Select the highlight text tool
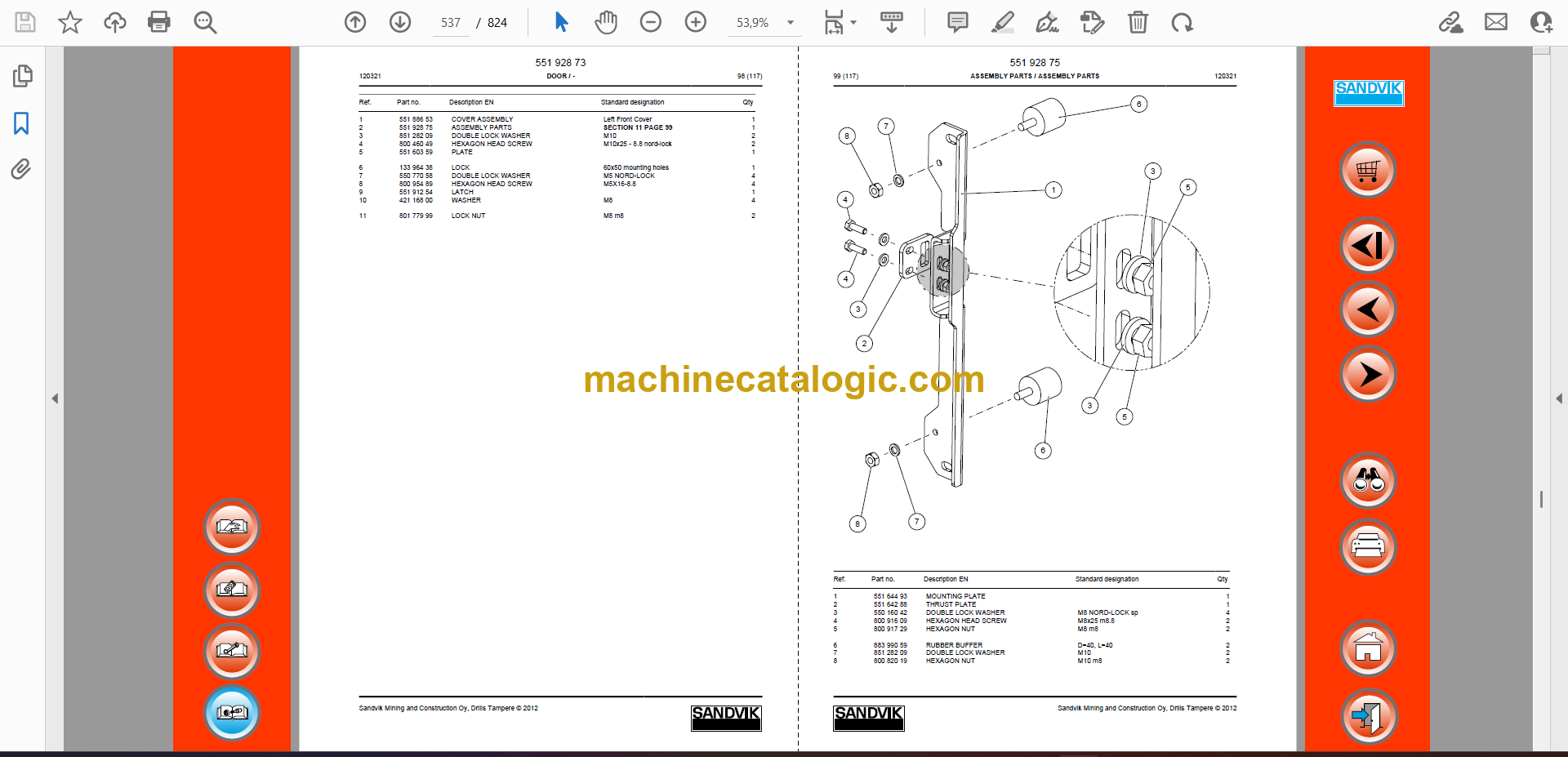This screenshot has width=1568, height=757. pos(1003,22)
